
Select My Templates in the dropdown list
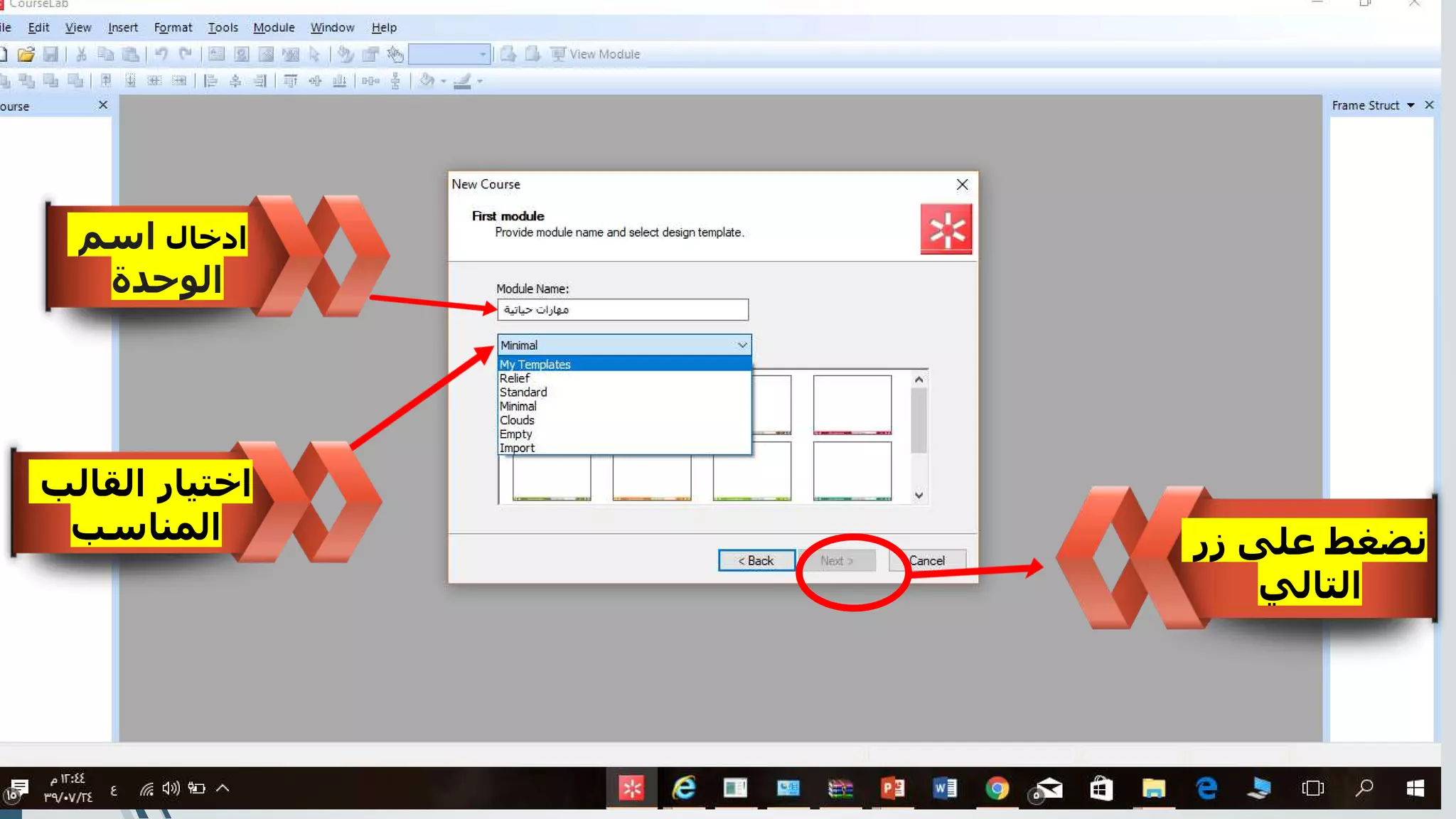[535, 364]
